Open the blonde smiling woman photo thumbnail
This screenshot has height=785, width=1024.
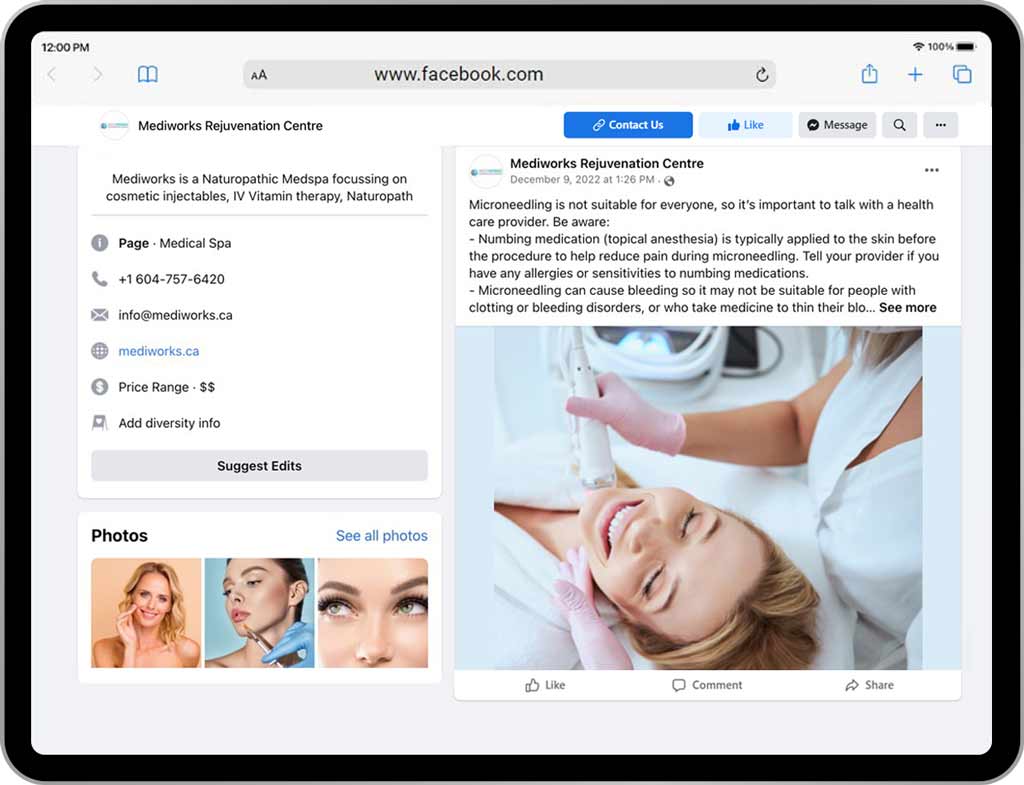pyautogui.click(x=146, y=613)
